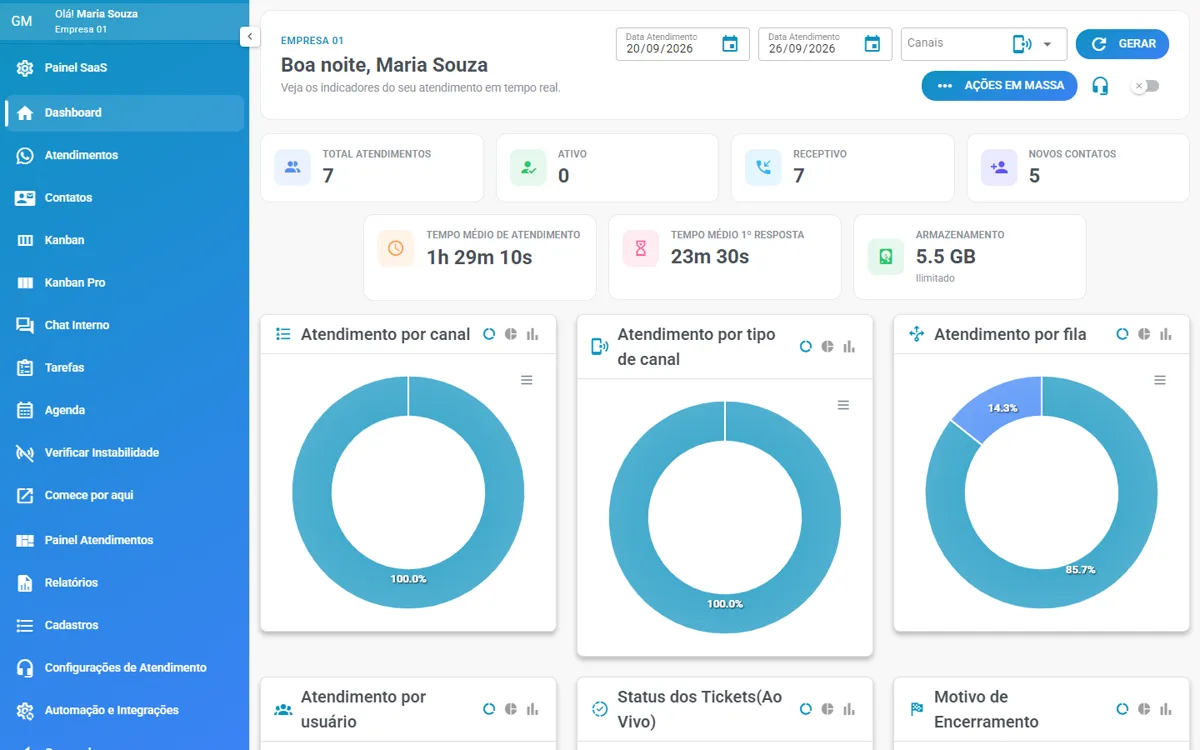This screenshot has height=750, width=1200.
Task: Open the Atendimento por tipo de canal chart menu
Action: (x=843, y=405)
